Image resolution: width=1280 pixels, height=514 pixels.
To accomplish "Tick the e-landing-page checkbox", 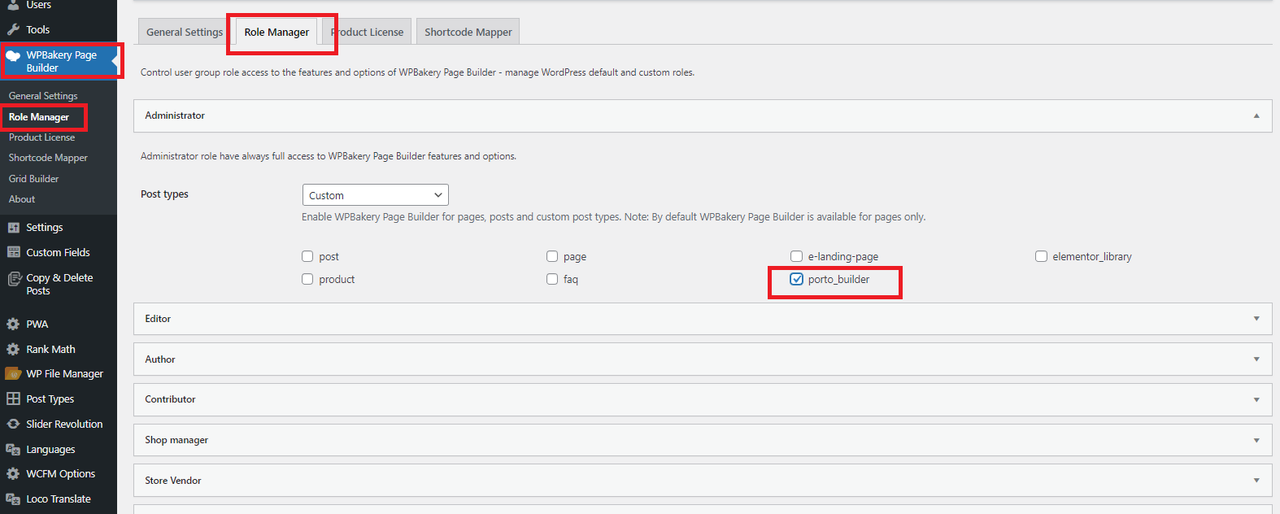I will [x=797, y=257].
